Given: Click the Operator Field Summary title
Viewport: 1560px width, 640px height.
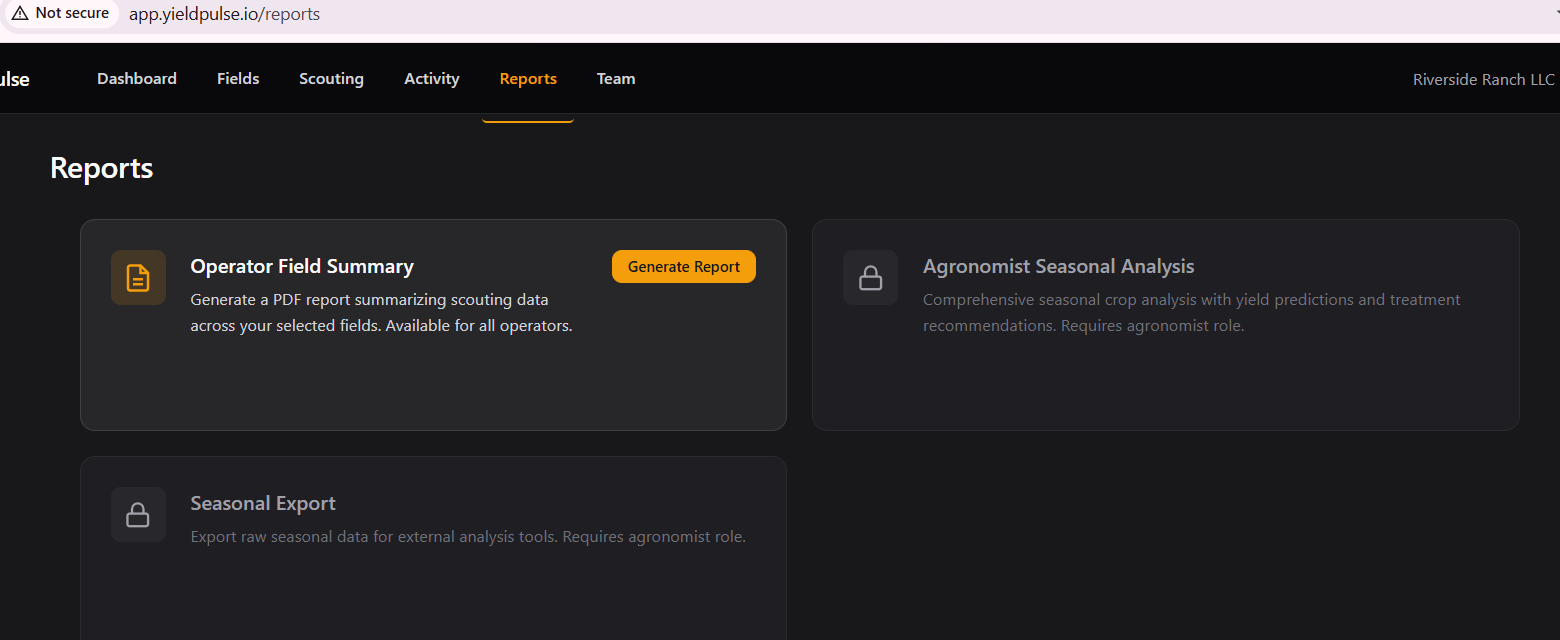Looking at the screenshot, I should tap(302, 267).
